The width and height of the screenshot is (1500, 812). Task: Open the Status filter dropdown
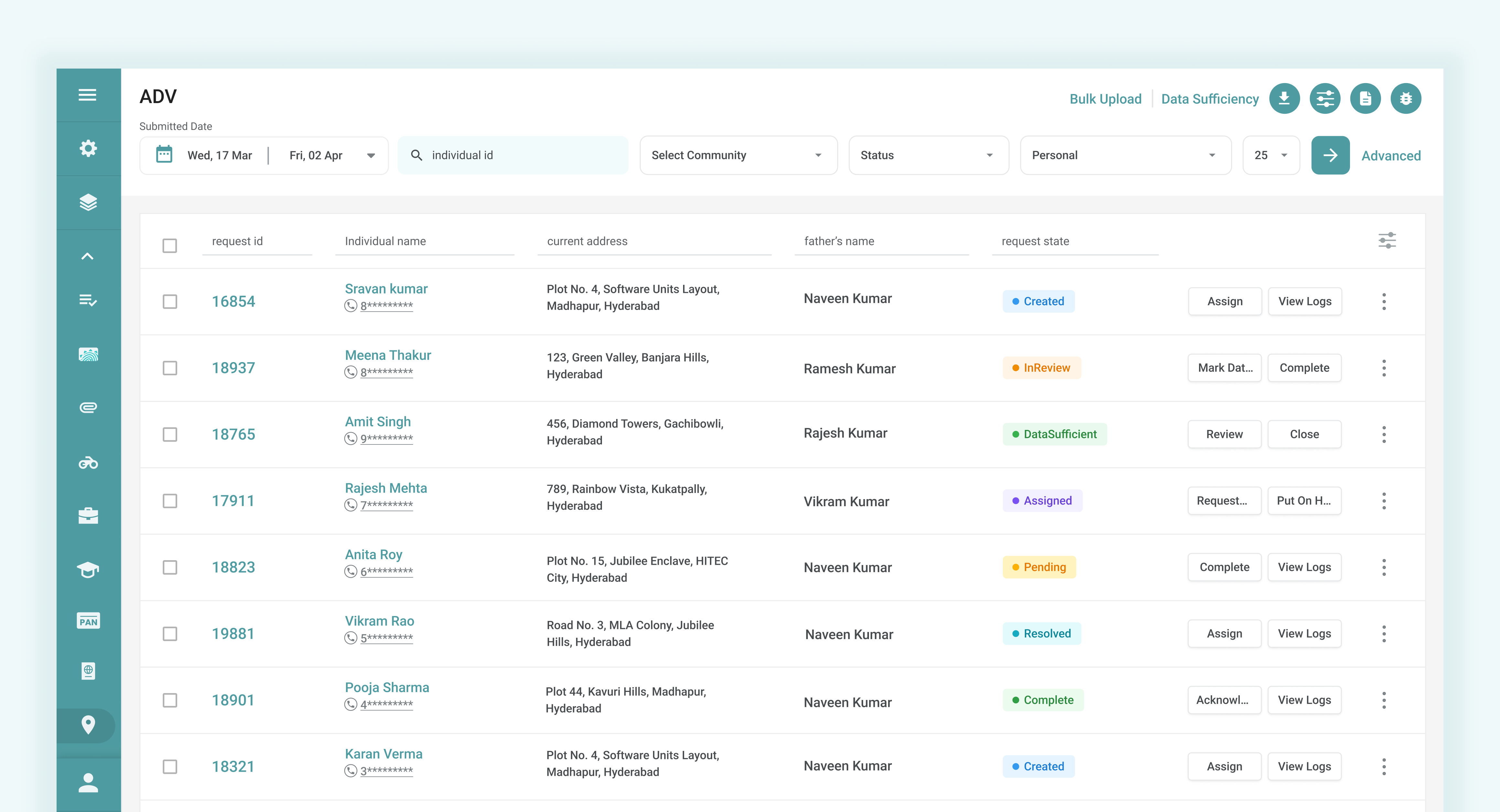(x=928, y=155)
